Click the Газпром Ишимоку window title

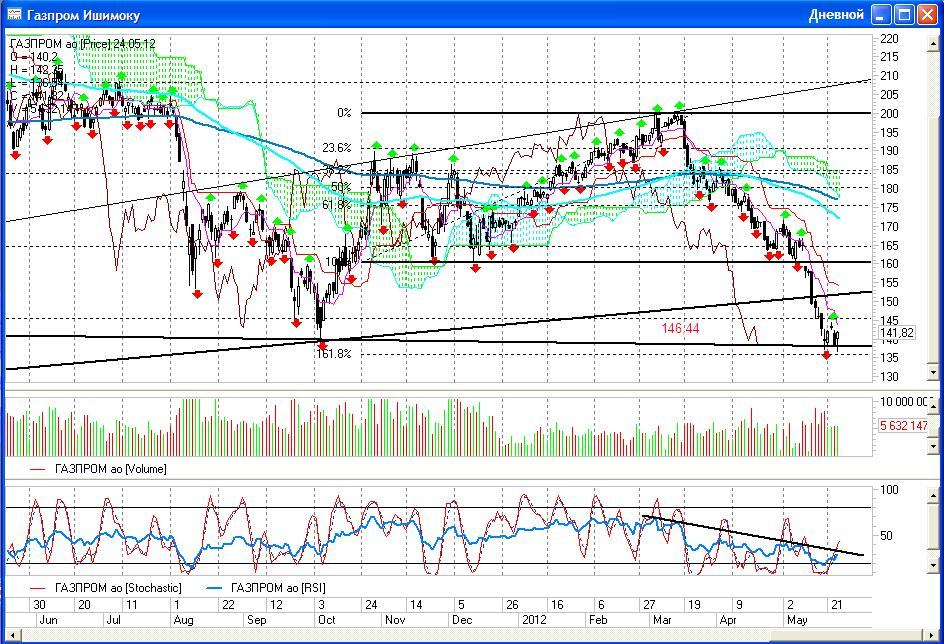(83, 15)
